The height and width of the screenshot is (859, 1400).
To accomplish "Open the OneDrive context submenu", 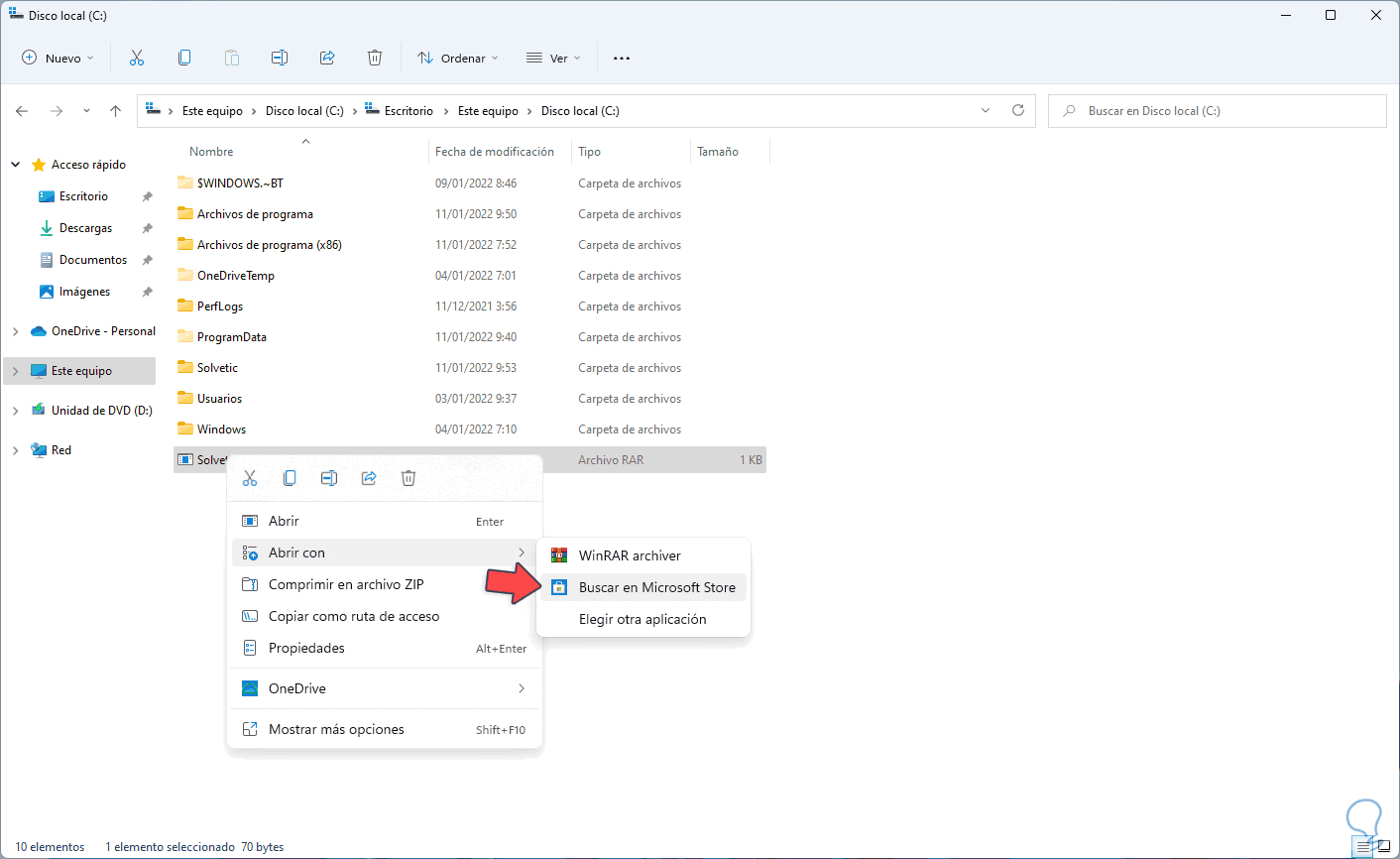I will 386,688.
